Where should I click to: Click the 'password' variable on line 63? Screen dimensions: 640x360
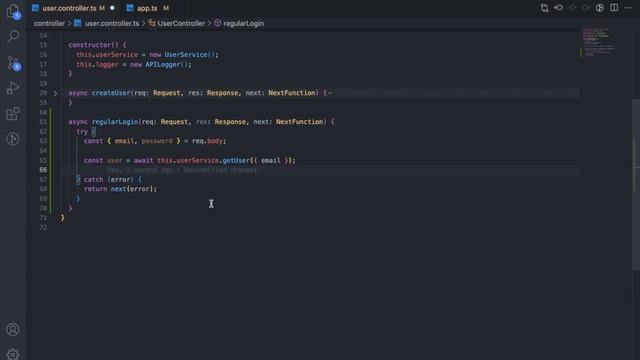pos(157,141)
